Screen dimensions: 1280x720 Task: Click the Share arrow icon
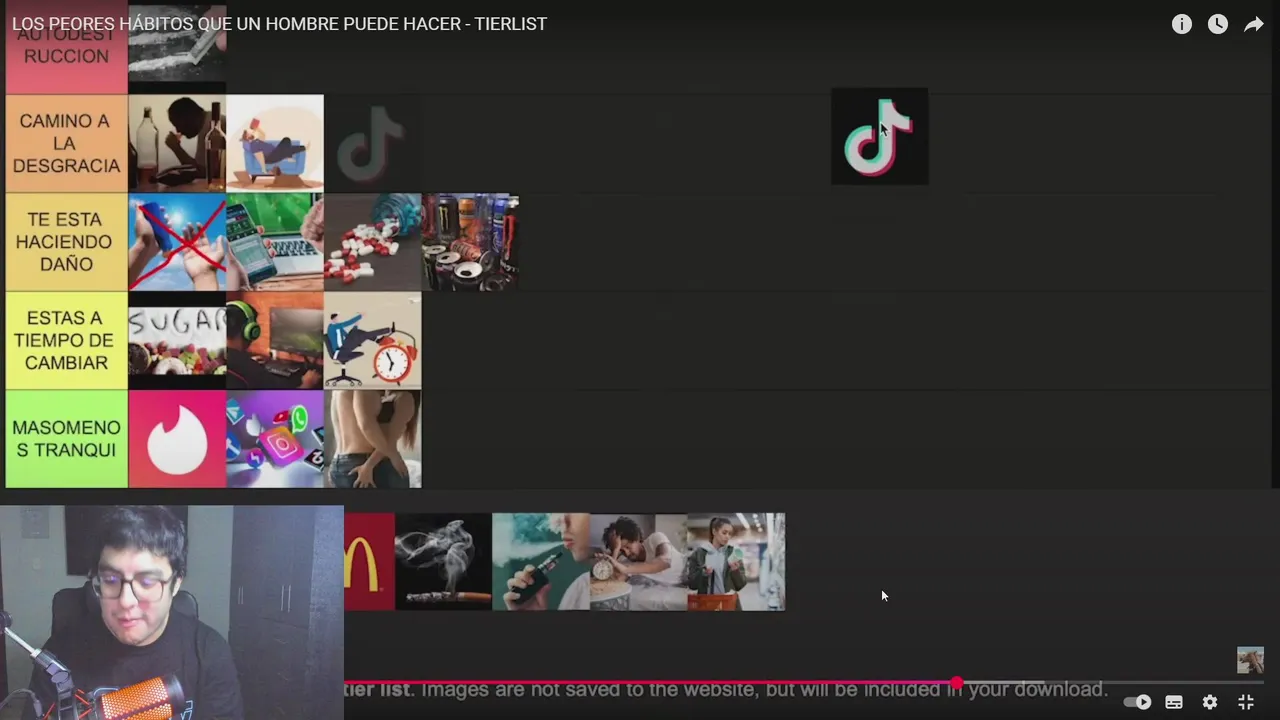[1254, 24]
